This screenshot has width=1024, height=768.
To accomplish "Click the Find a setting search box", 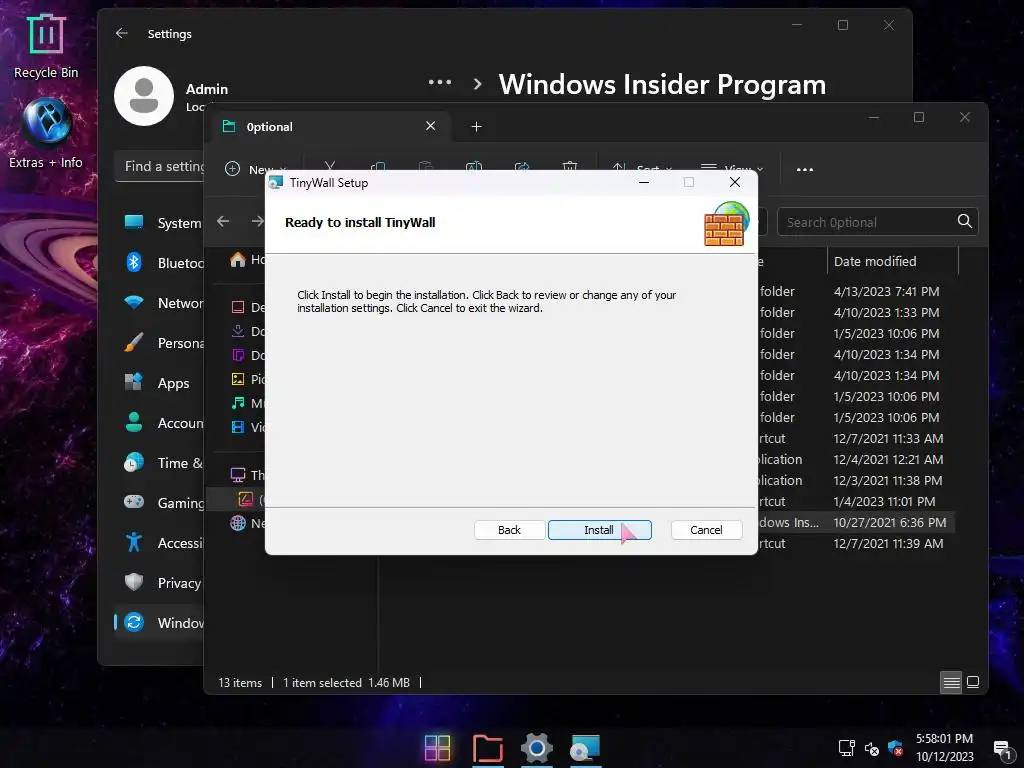I will tap(160, 167).
